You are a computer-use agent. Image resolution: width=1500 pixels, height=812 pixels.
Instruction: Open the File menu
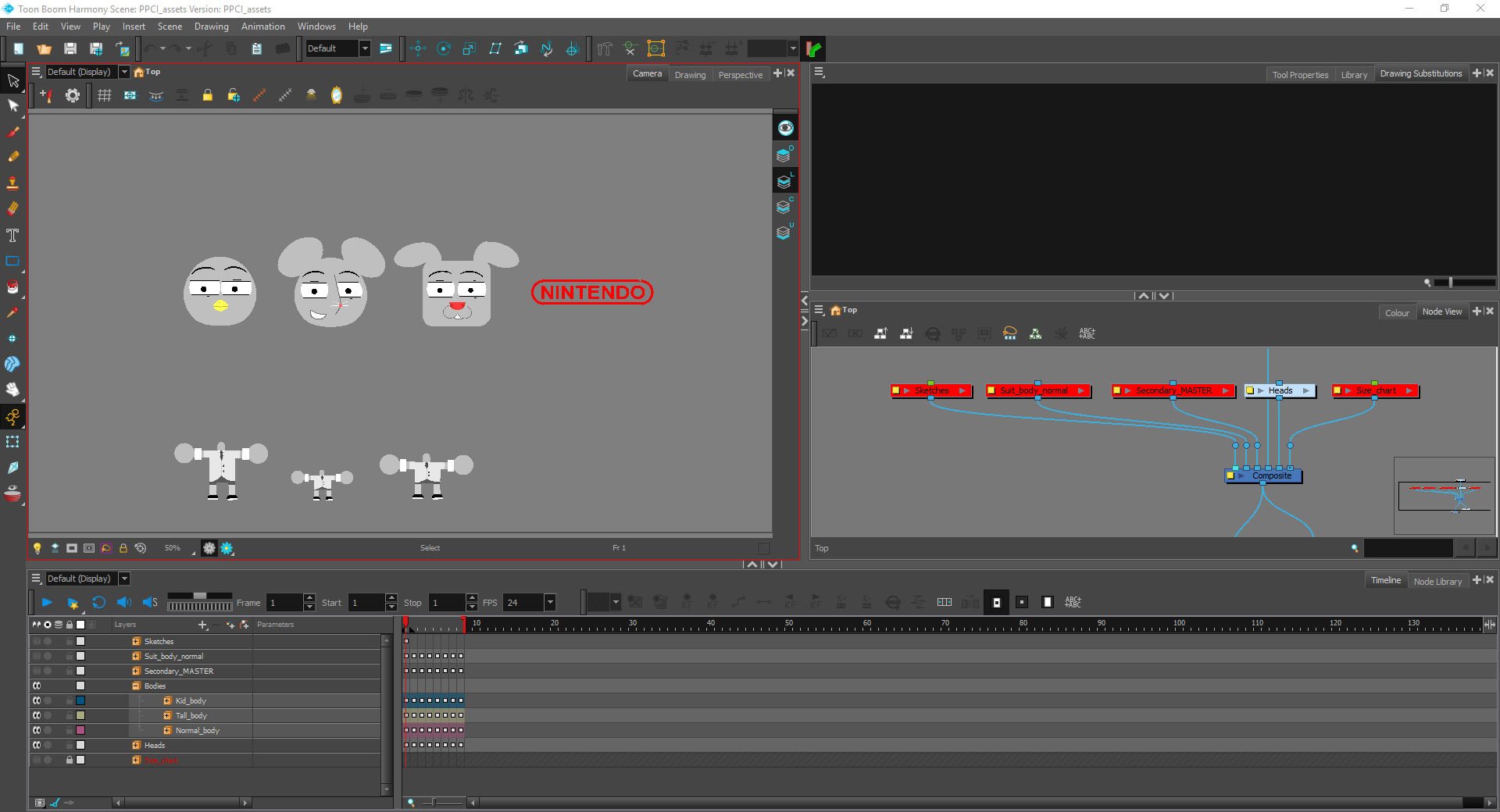[x=13, y=27]
